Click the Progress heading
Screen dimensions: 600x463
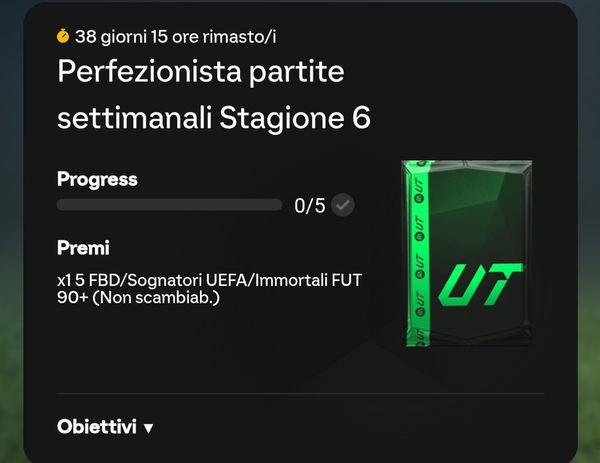click(x=97, y=179)
